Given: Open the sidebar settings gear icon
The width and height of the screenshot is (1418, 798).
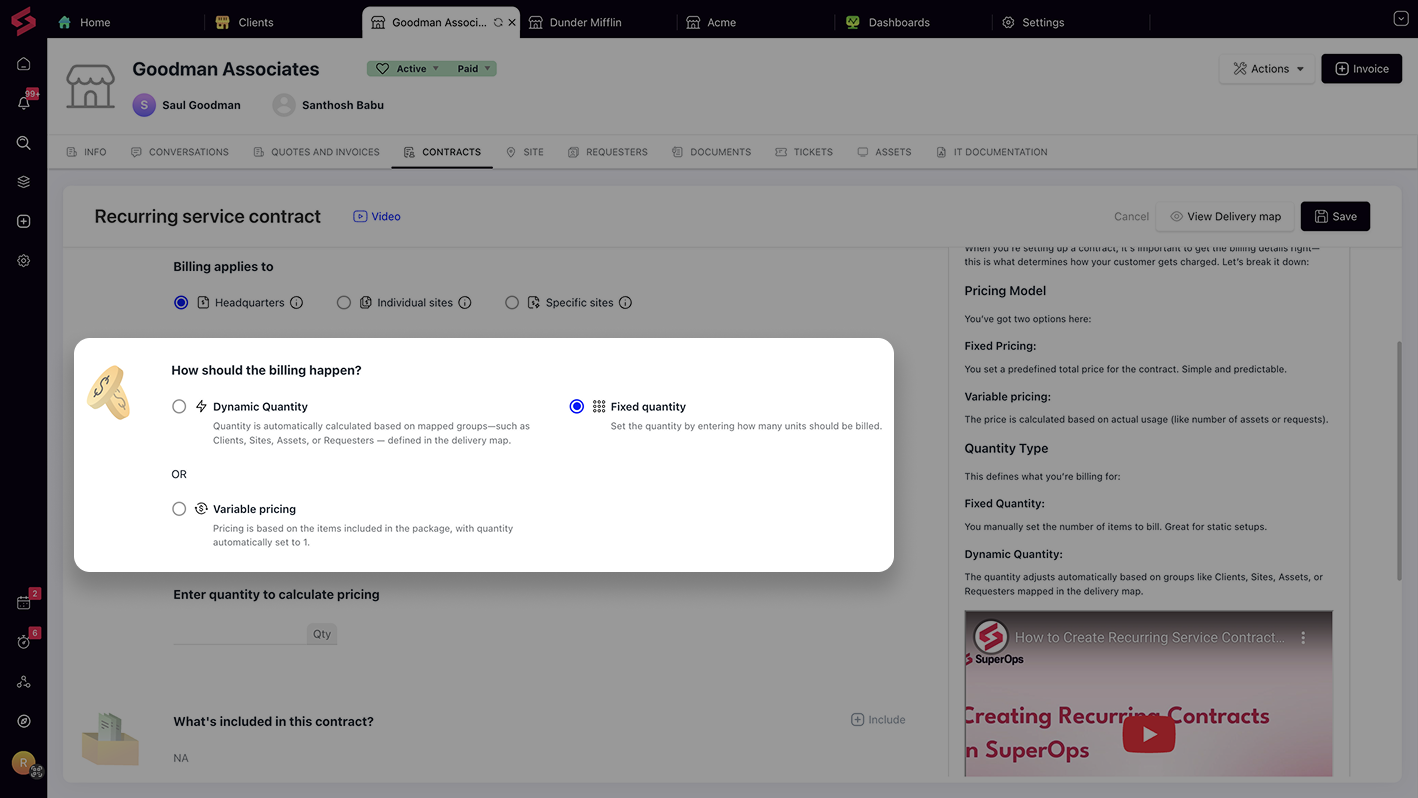Looking at the screenshot, I should click(x=24, y=261).
